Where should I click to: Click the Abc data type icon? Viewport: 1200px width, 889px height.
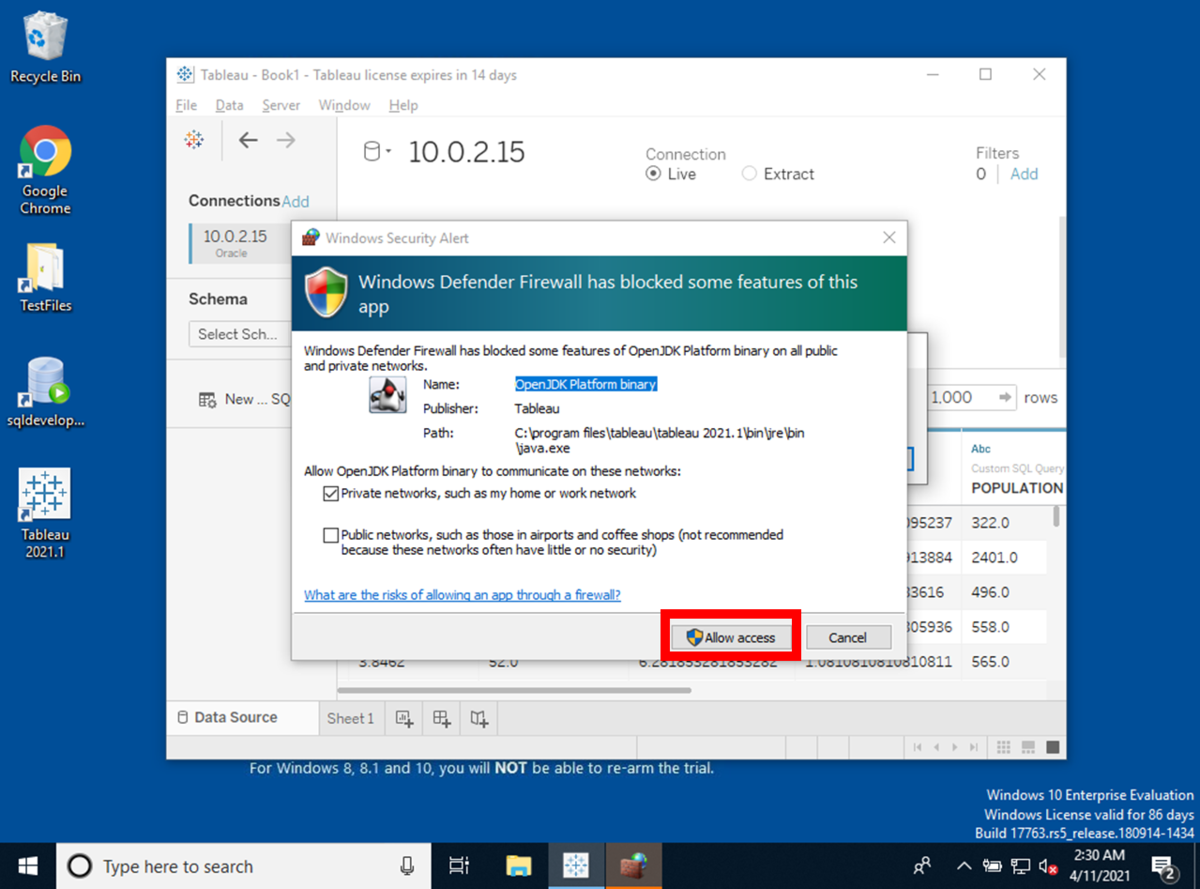coord(981,449)
